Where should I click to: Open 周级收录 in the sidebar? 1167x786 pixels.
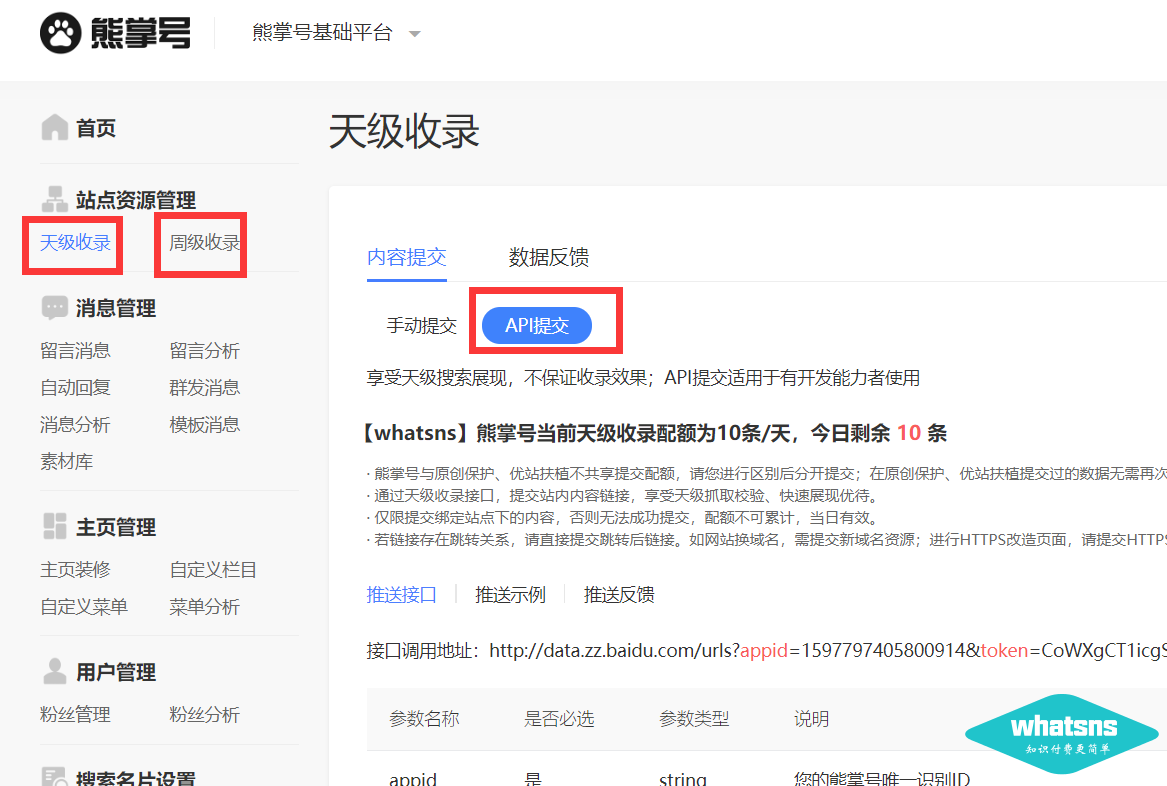click(204, 243)
